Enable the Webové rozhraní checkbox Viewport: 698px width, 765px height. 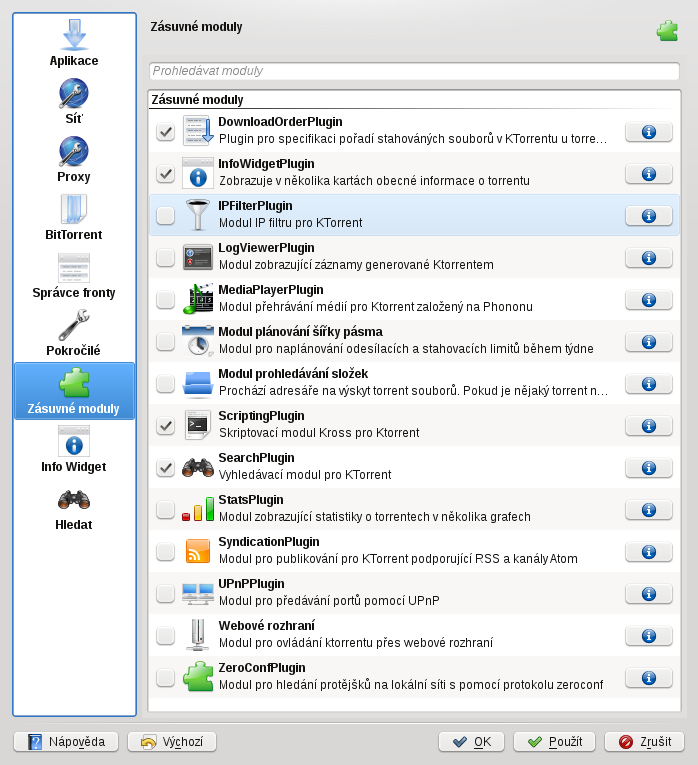[x=165, y=635]
